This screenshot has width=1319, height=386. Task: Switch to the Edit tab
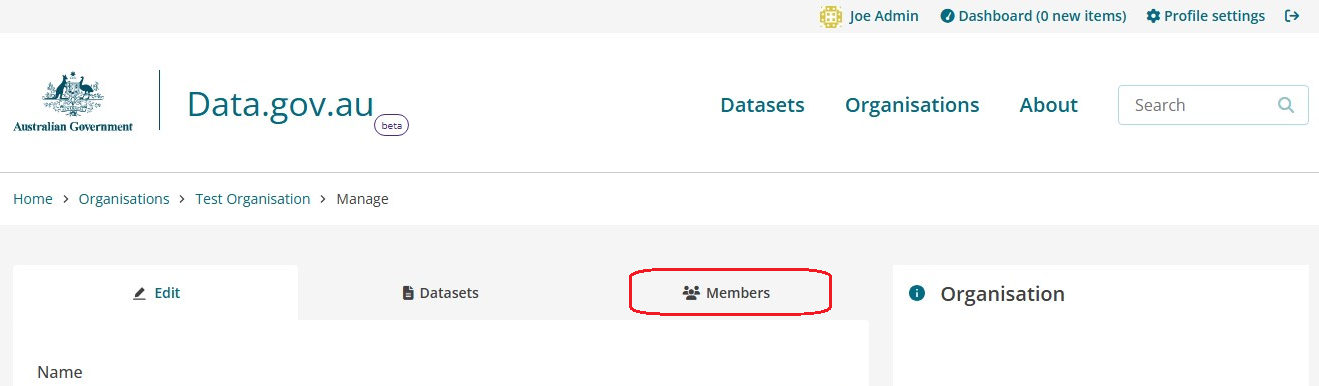pos(156,293)
